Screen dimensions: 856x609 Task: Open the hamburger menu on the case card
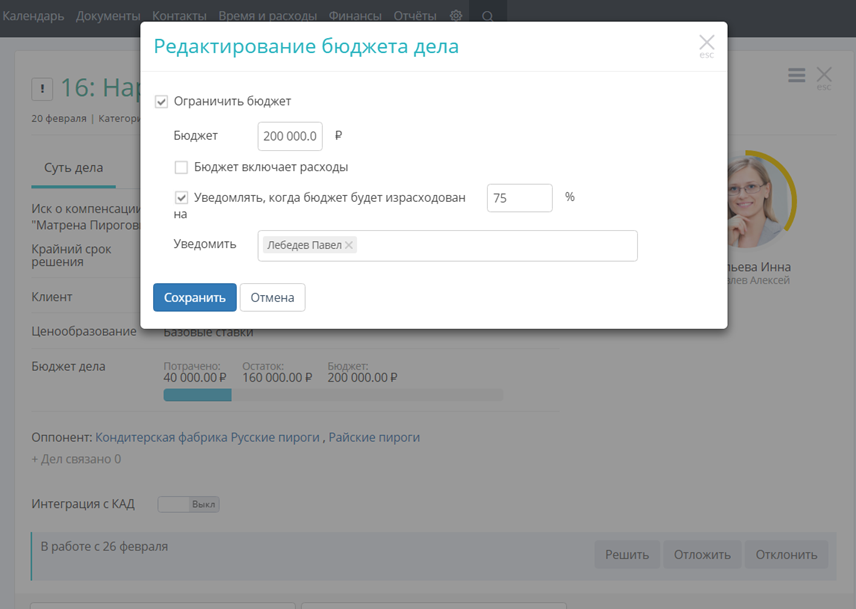796,76
